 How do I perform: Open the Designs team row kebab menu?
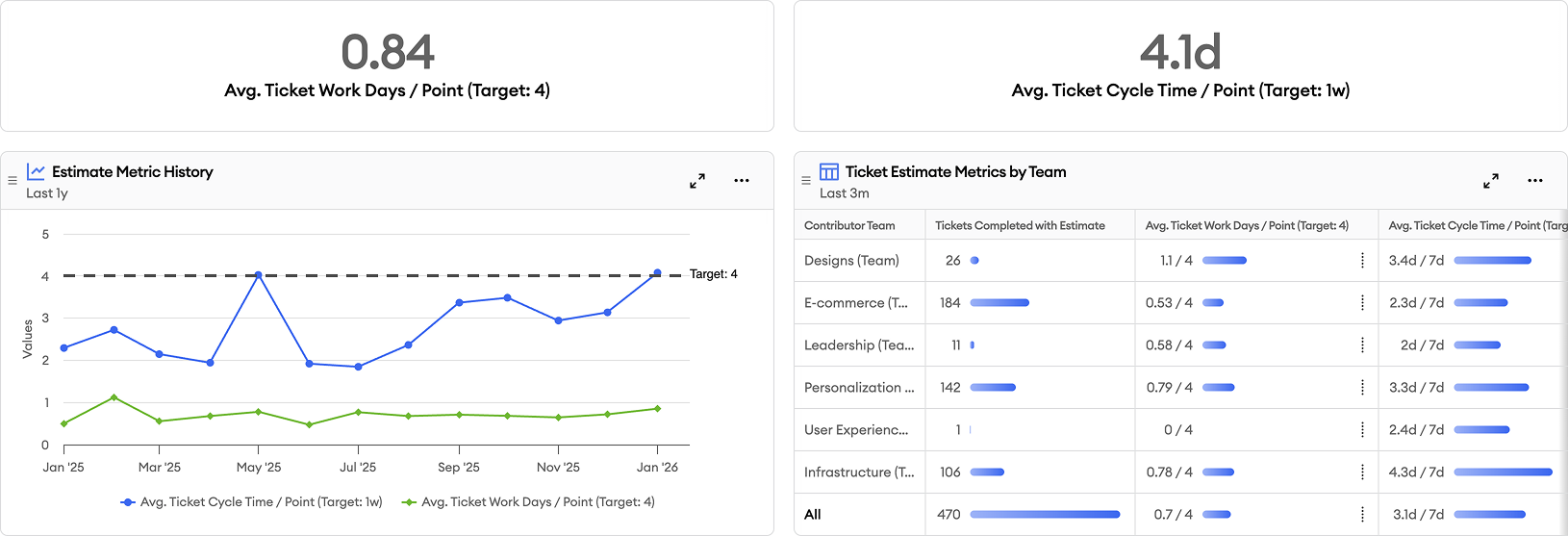point(1362,261)
